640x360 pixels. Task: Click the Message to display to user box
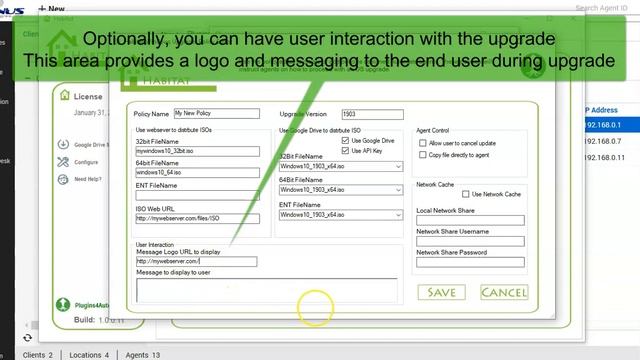(267, 291)
